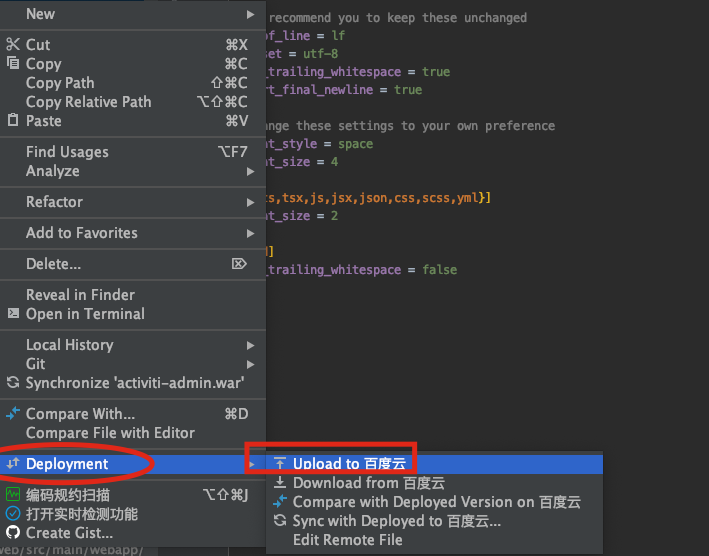Click 'space' value in editor
Viewport: 709px width, 556px height.
[355, 144]
